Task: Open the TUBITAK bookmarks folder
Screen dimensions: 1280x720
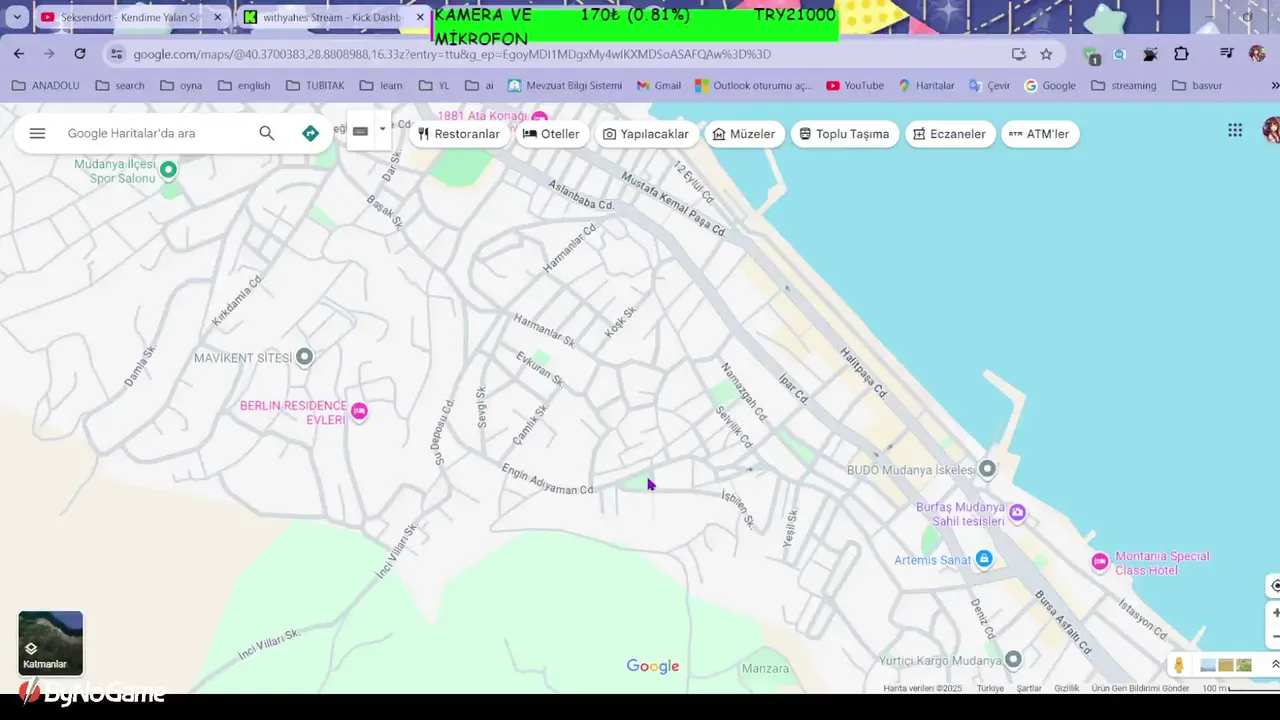Action: [316, 86]
